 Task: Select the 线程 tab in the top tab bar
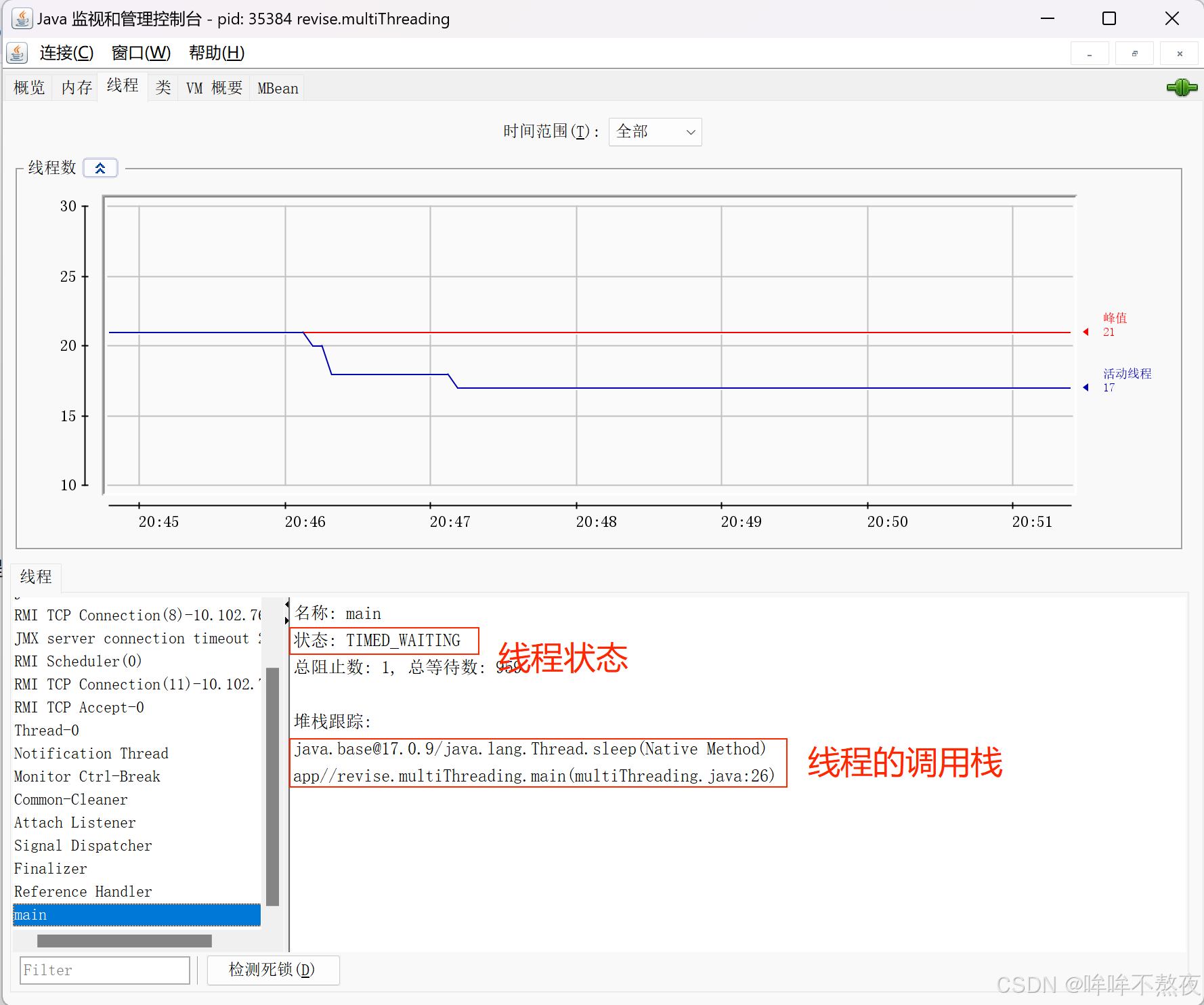coord(123,86)
